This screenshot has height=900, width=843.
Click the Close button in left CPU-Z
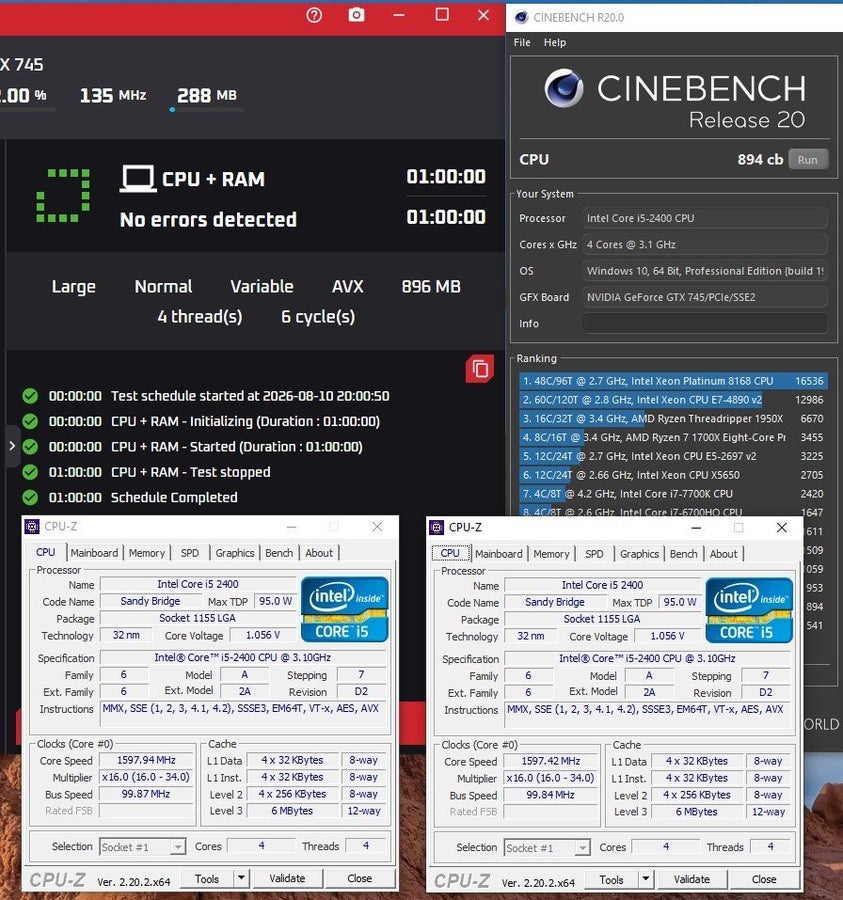click(x=360, y=878)
